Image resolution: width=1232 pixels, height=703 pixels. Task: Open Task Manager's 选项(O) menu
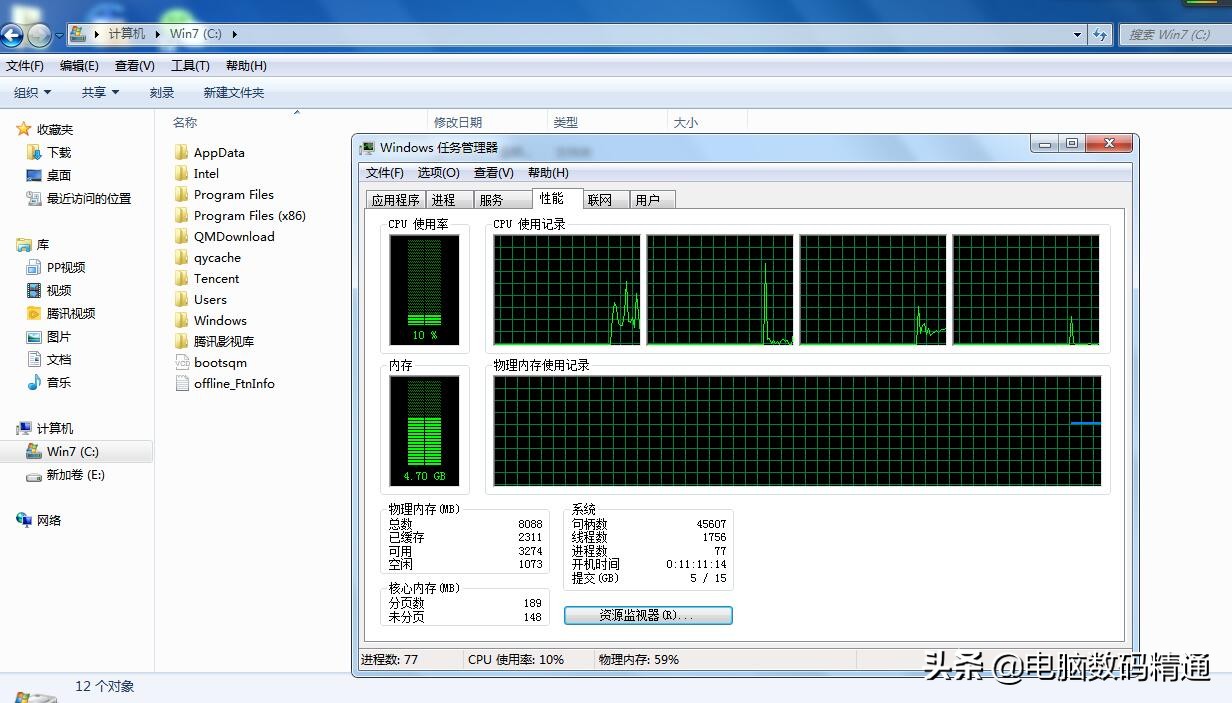(x=438, y=173)
